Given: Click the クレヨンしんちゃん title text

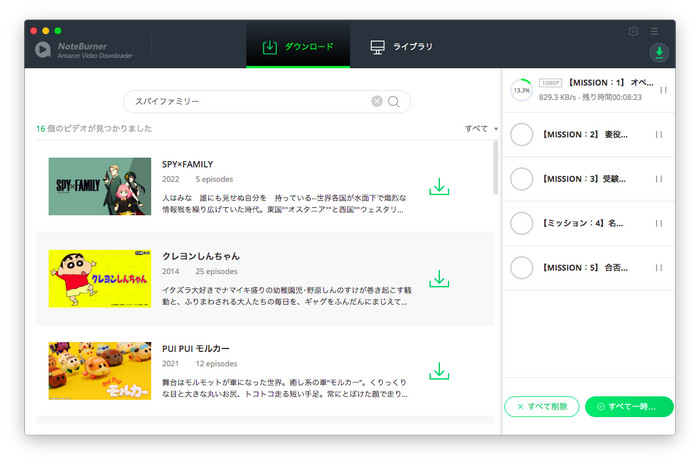Looking at the screenshot, I should [201, 256].
